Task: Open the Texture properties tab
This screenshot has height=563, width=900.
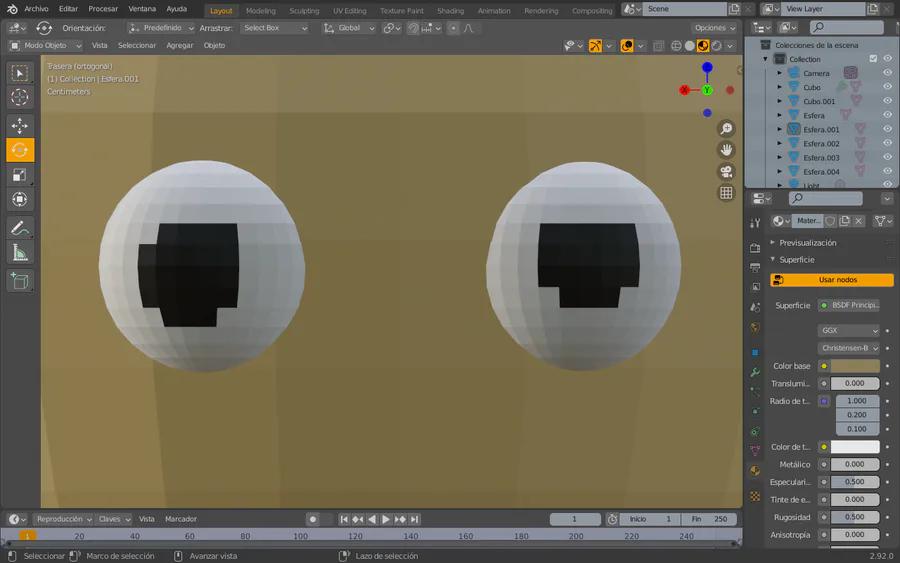Action: (x=755, y=496)
